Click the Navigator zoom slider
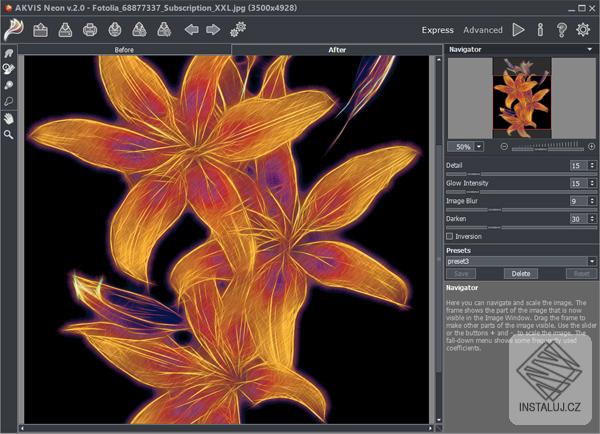 [x=548, y=147]
